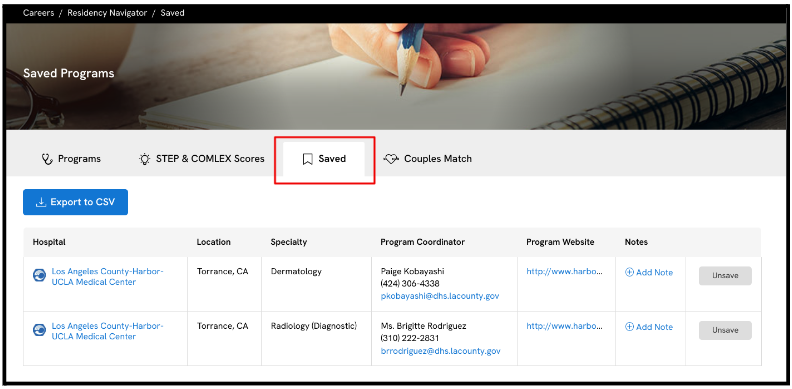Open hospital link in Radiology (Diagnostic) row
792x389 pixels.
(107, 331)
